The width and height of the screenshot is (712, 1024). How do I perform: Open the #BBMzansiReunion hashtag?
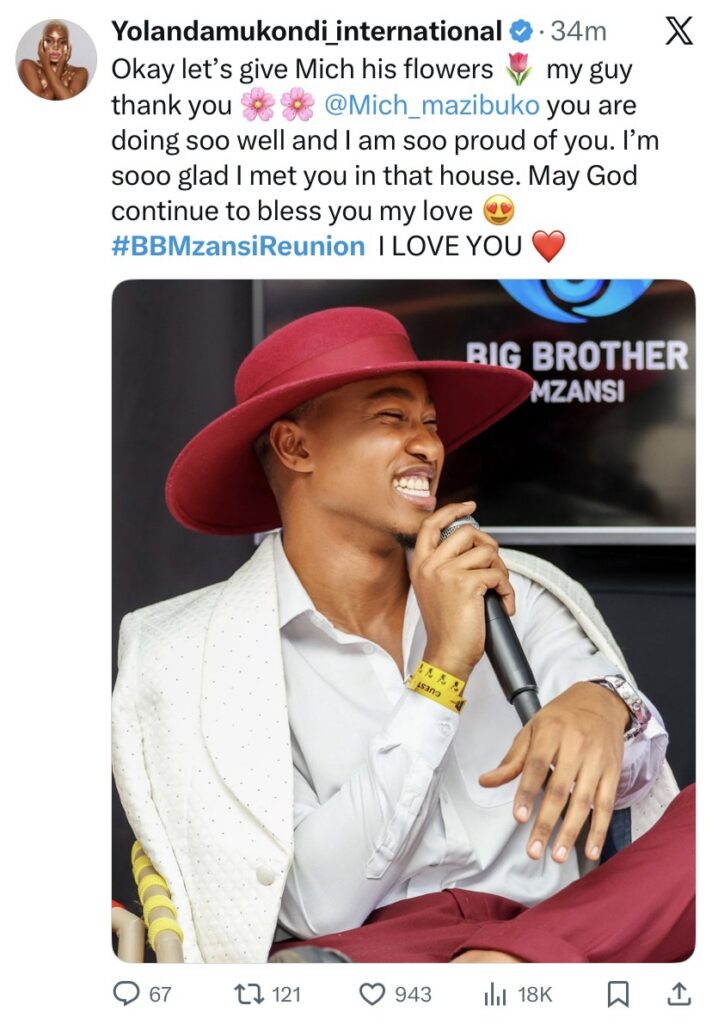pos(238,246)
